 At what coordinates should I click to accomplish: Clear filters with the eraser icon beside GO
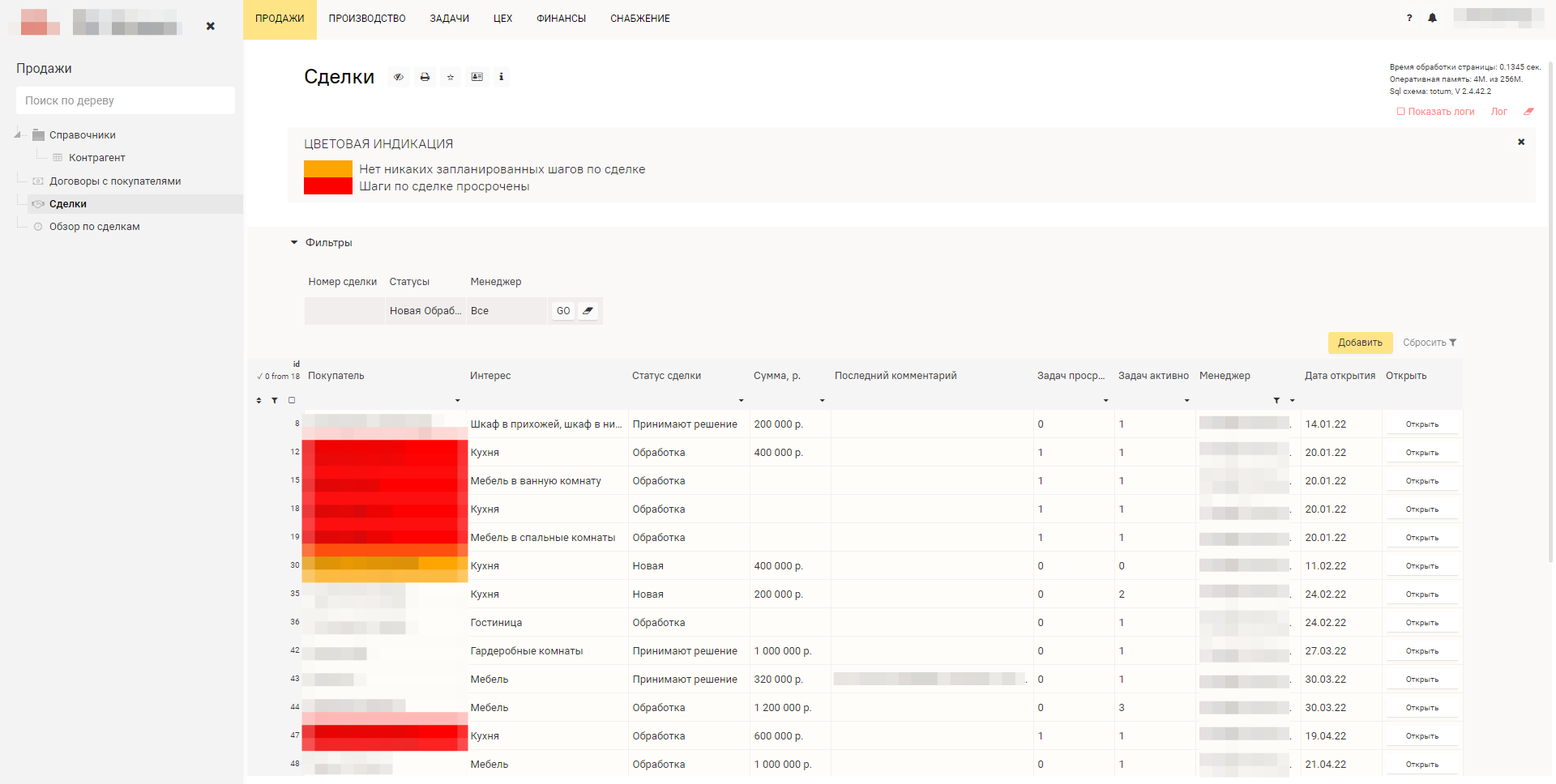588,311
